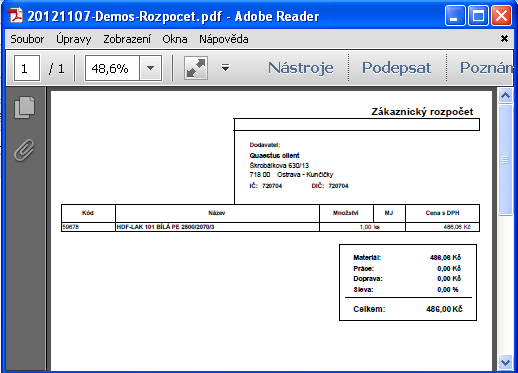Close the document with the menu-bar X

pos(504,39)
